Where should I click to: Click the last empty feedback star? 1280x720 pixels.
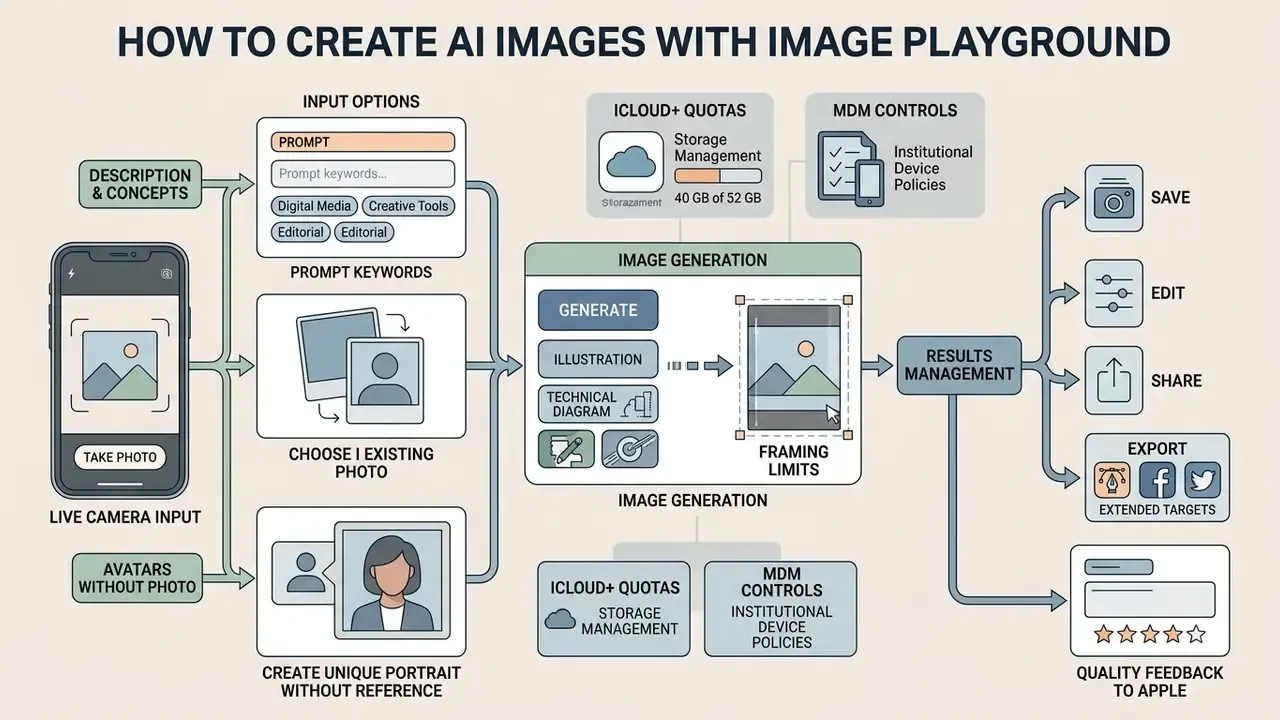[x=1195, y=634]
